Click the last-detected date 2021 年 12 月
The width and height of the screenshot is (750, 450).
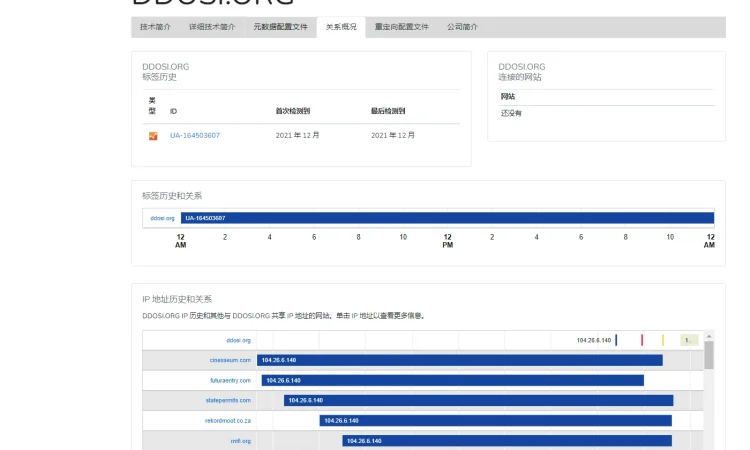(x=393, y=135)
